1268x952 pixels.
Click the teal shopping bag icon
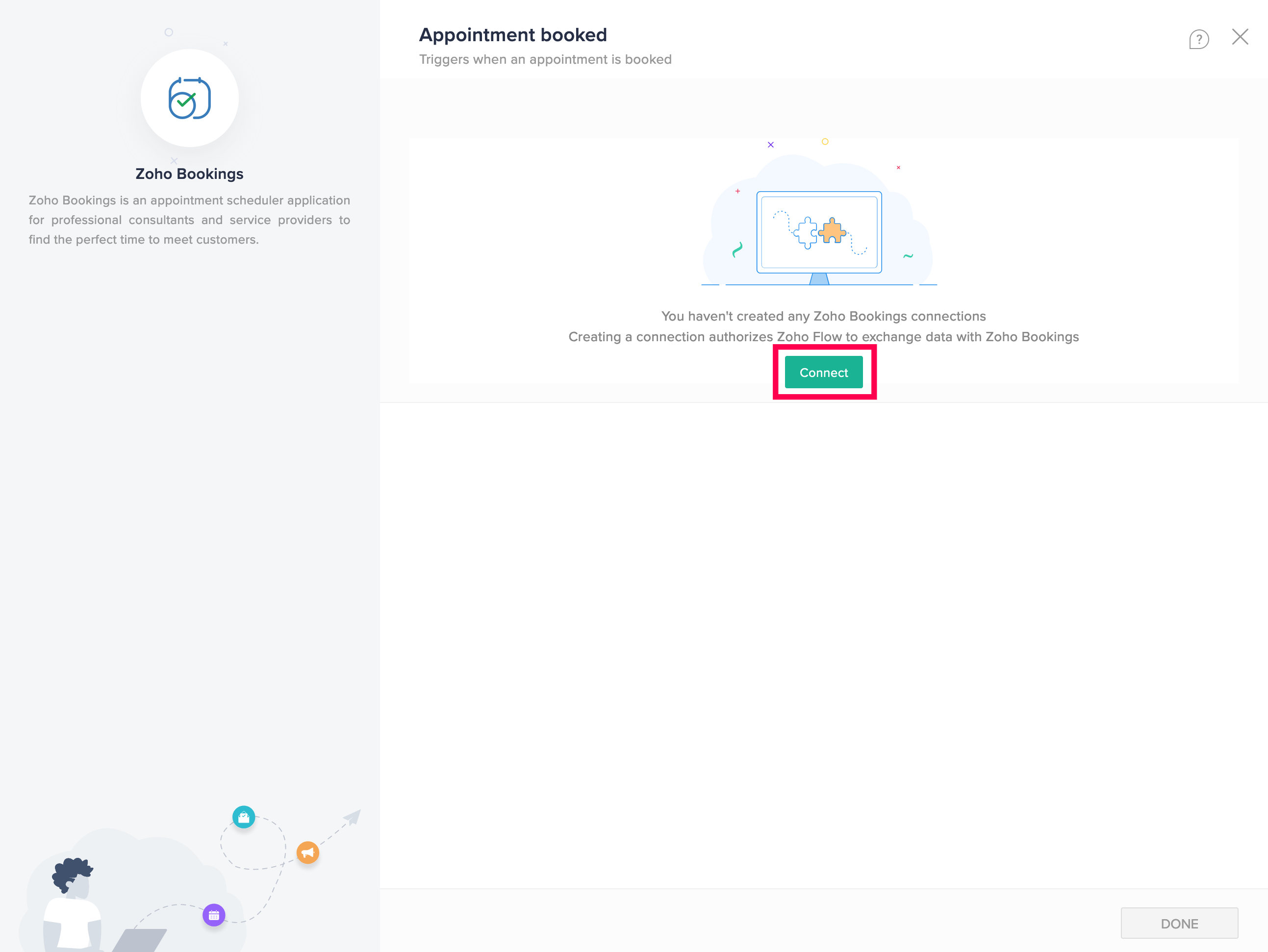coord(244,817)
